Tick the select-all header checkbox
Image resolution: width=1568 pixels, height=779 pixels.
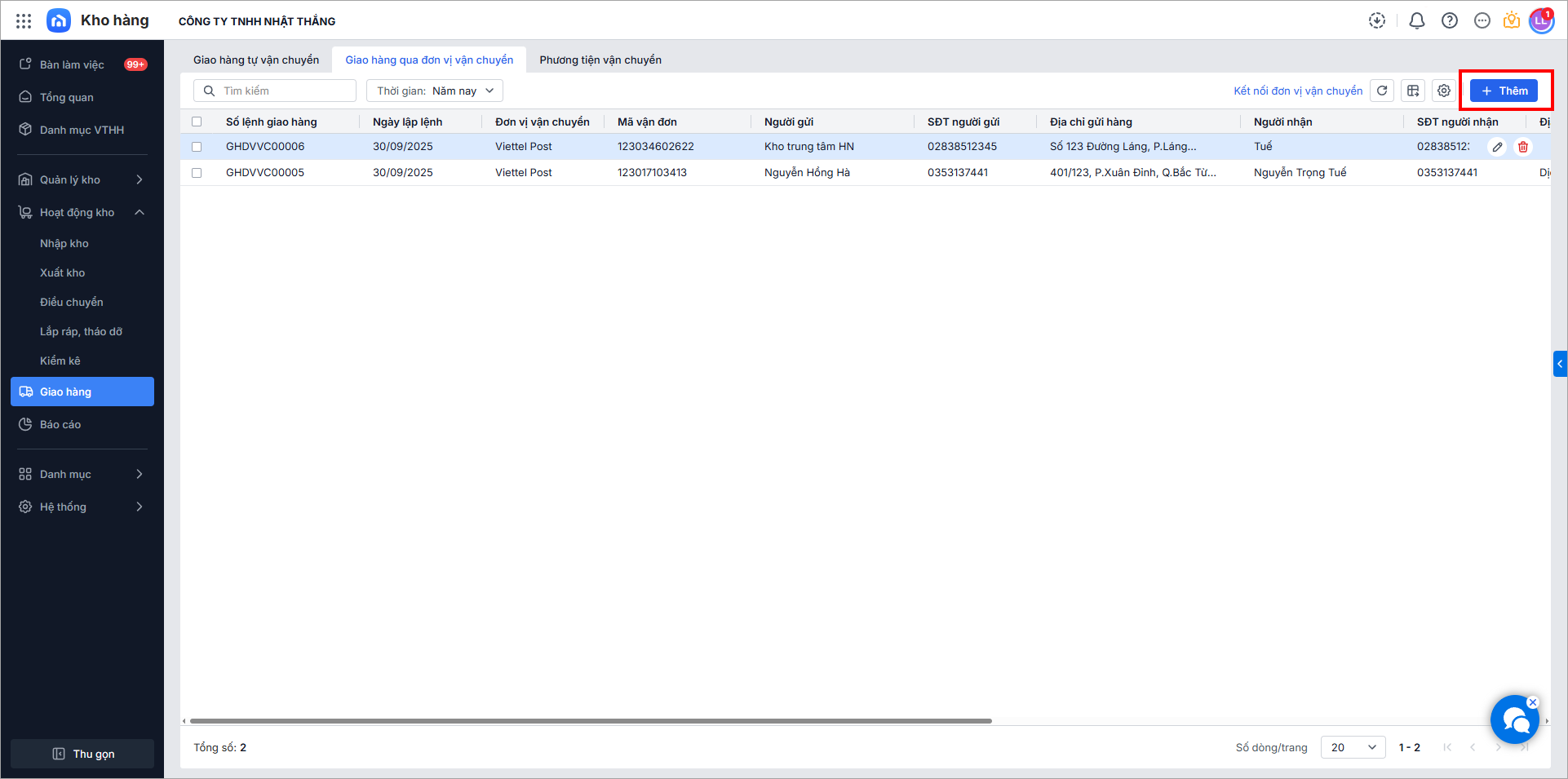pos(197,122)
